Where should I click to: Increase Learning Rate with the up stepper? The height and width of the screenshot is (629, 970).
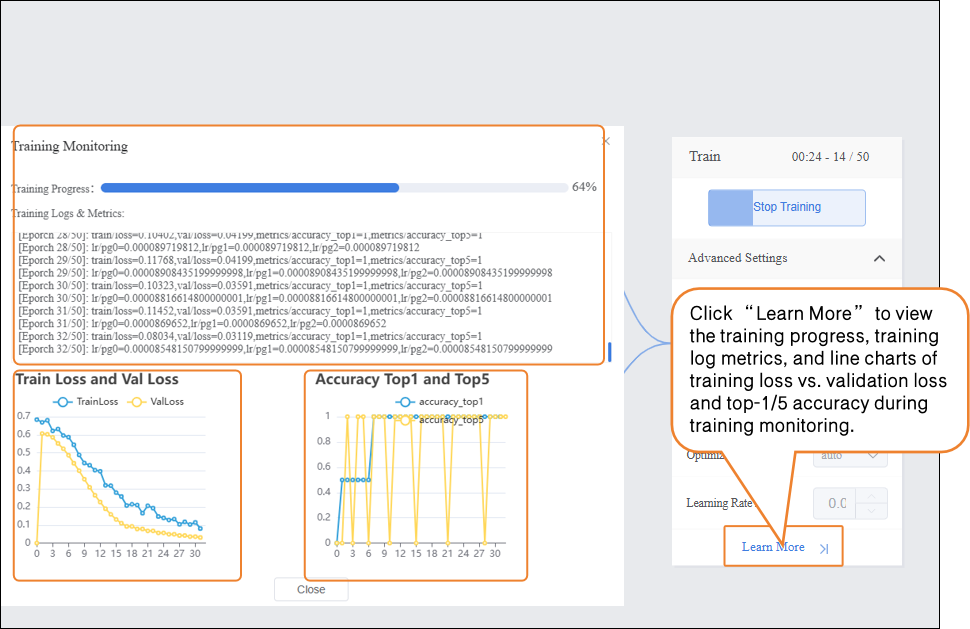[874, 495]
